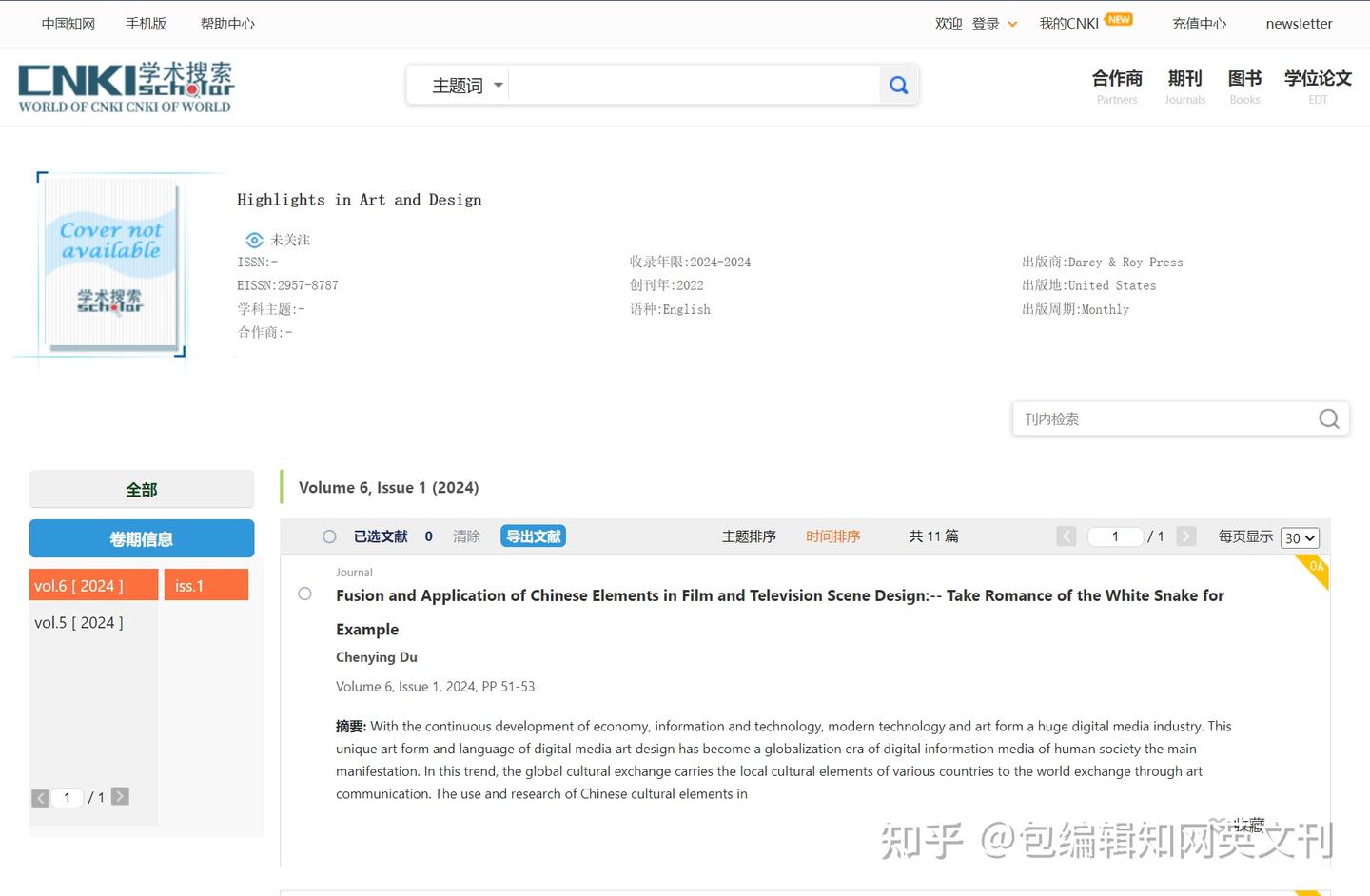This screenshot has height=896, width=1370.
Task: Open the 每页显示 per-page dropdown showing 30
Action: (x=1300, y=537)
